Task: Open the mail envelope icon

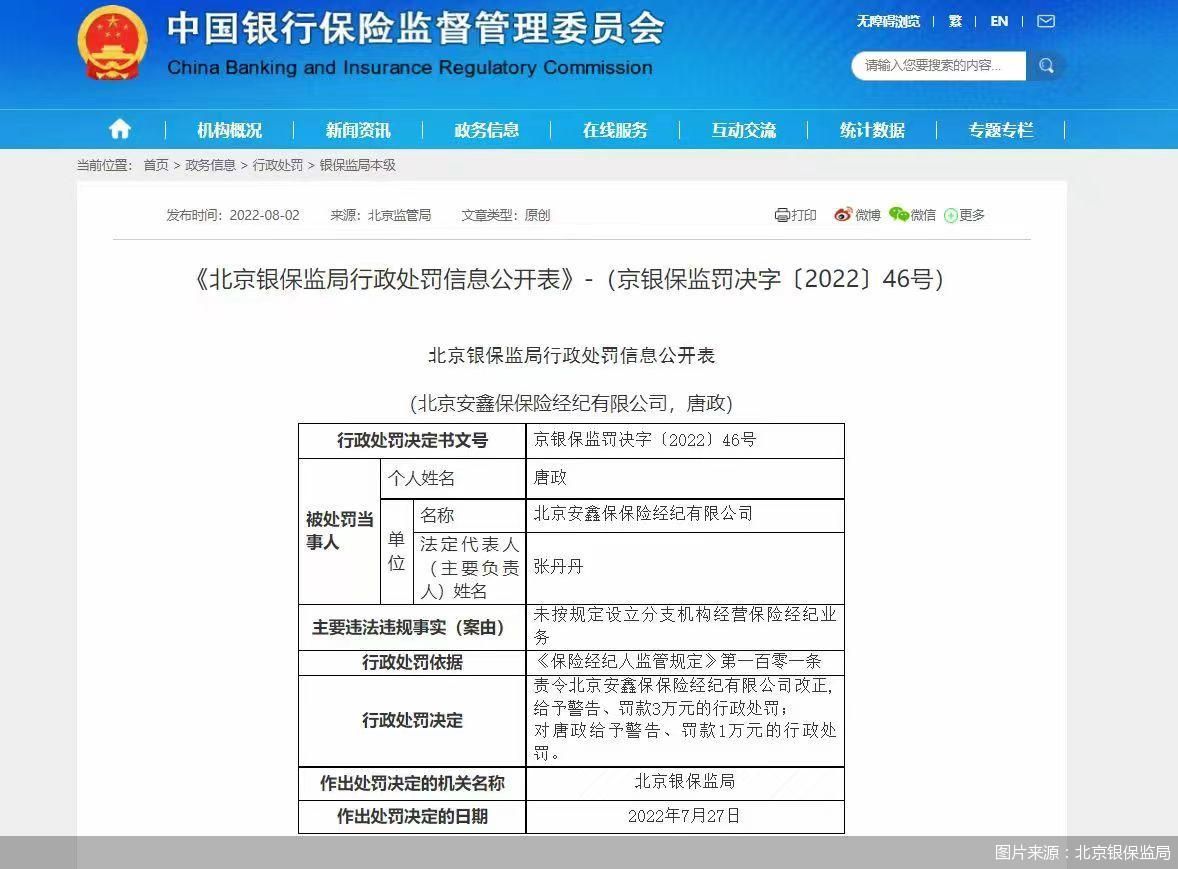Action: pyautogui.click(x=1046, y=21)
